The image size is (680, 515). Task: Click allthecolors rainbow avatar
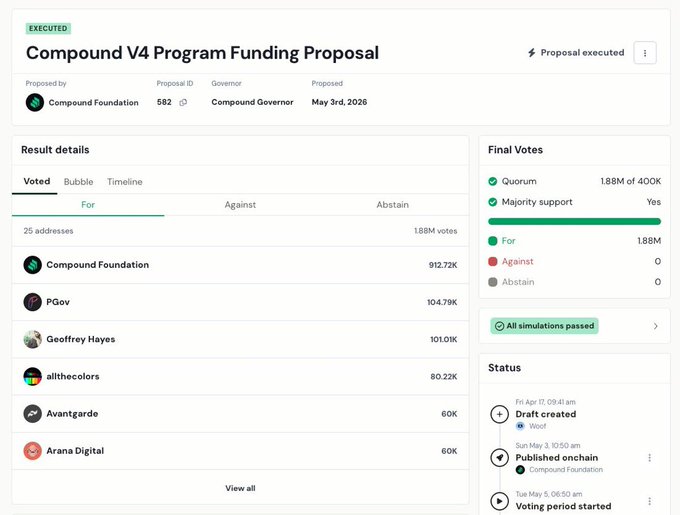33,377
